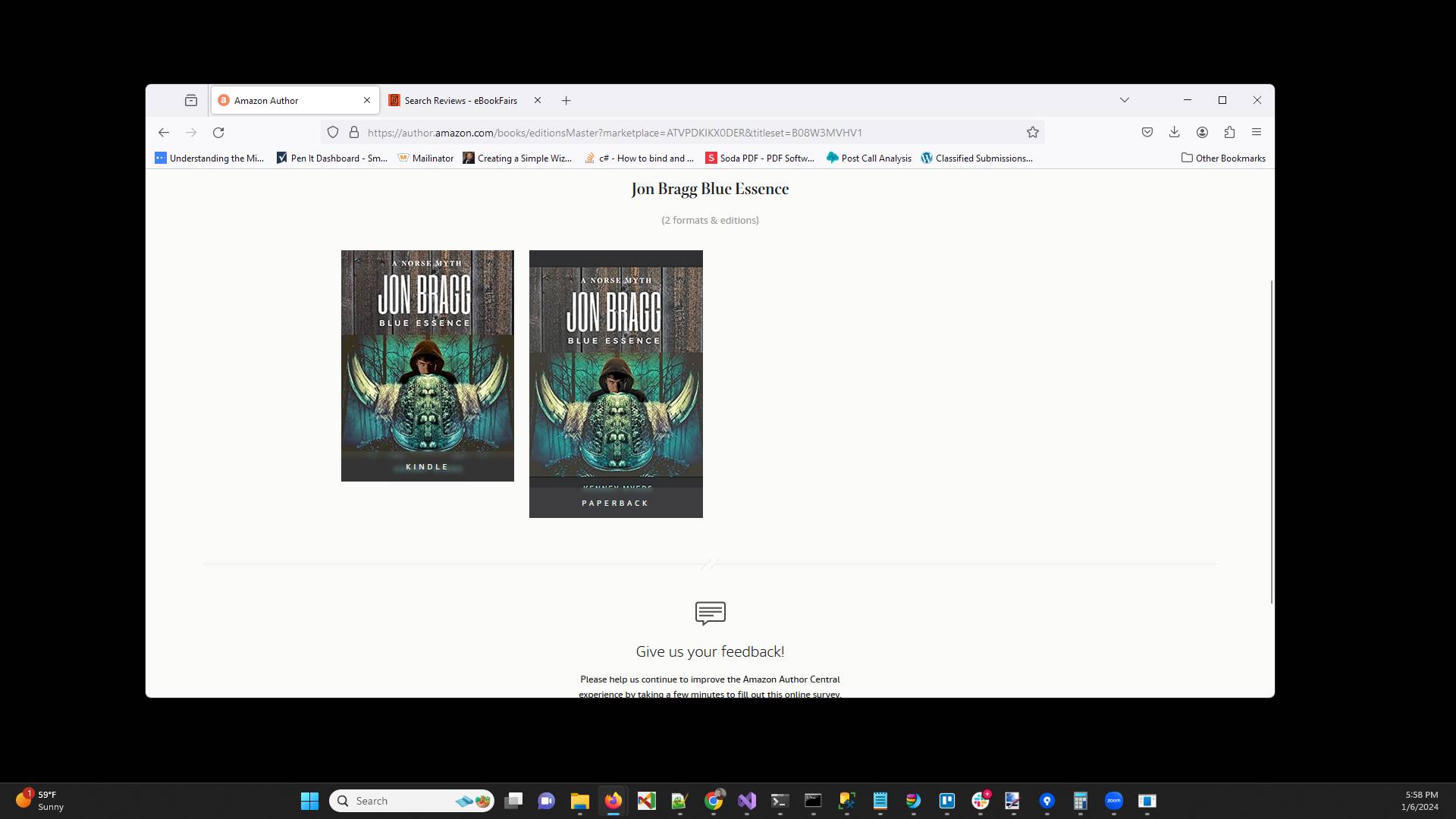Open the sidebar library icon
The width and height of the screenshot is (1456, 819).
click(190, 99)
